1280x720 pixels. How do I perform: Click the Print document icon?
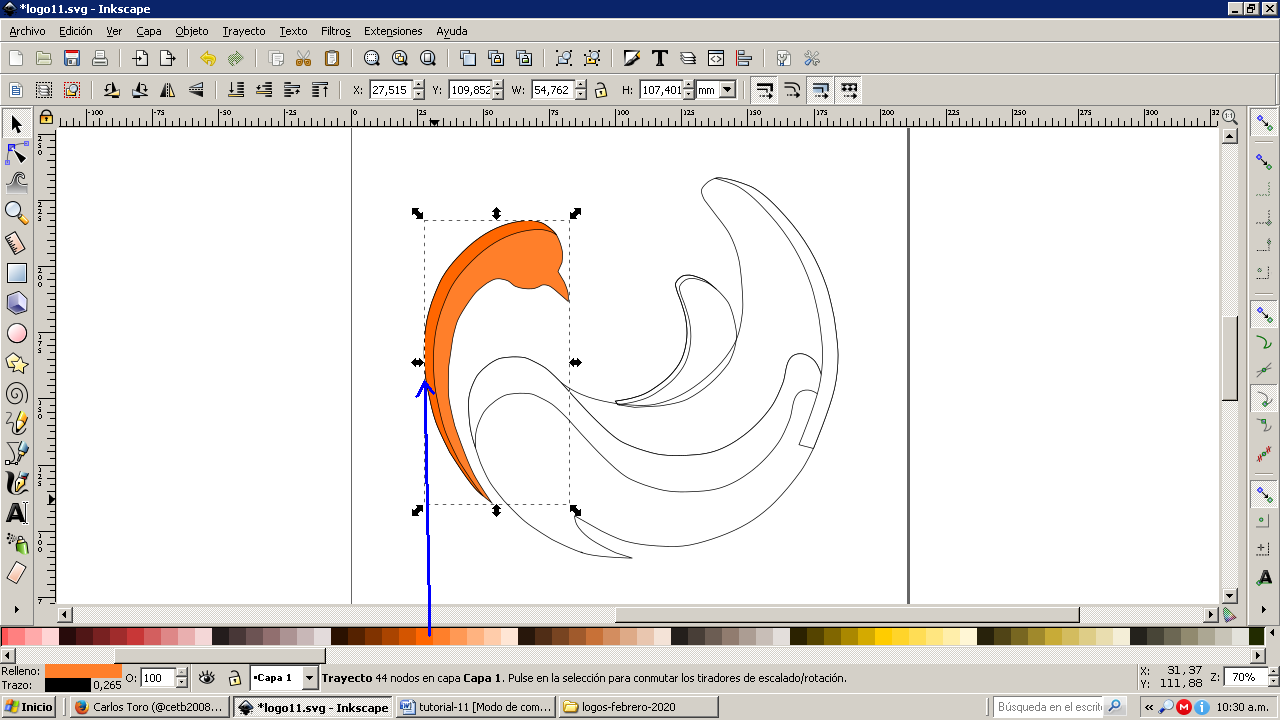point(100,58)
